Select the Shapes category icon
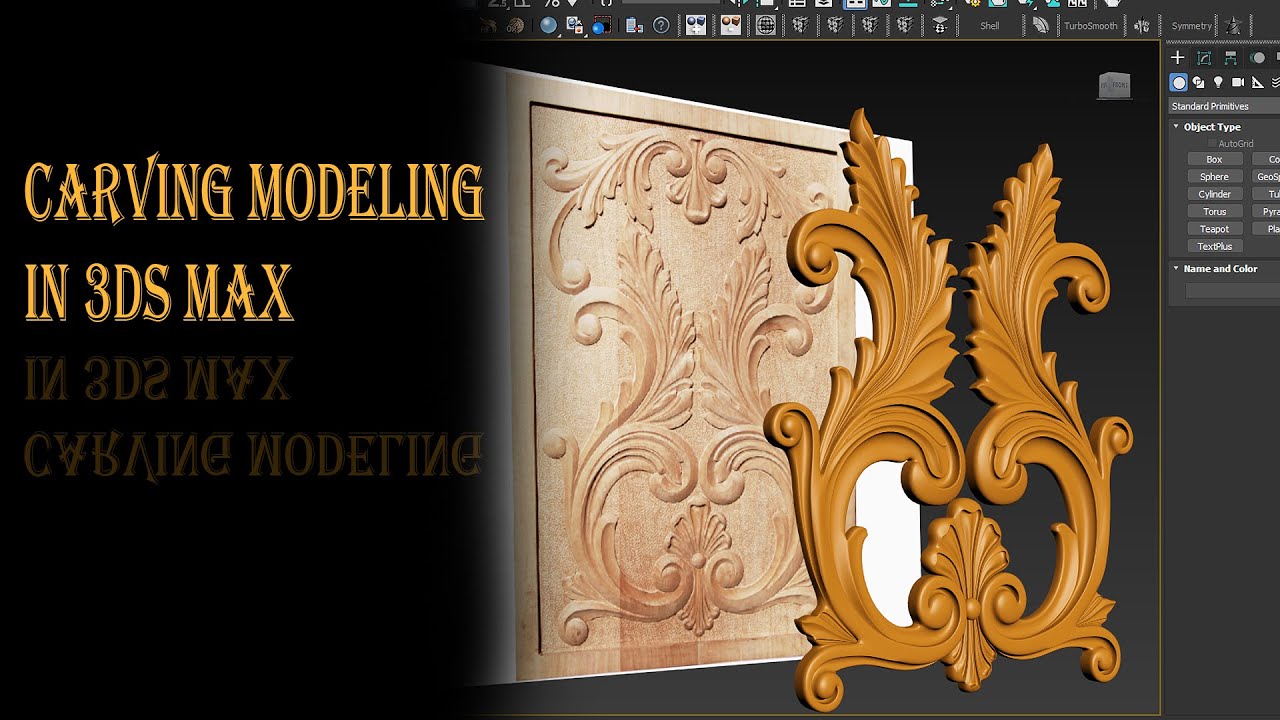The width and height of the screenshot is (1280, 720). pyautogui.click(x=1198, y=83)
